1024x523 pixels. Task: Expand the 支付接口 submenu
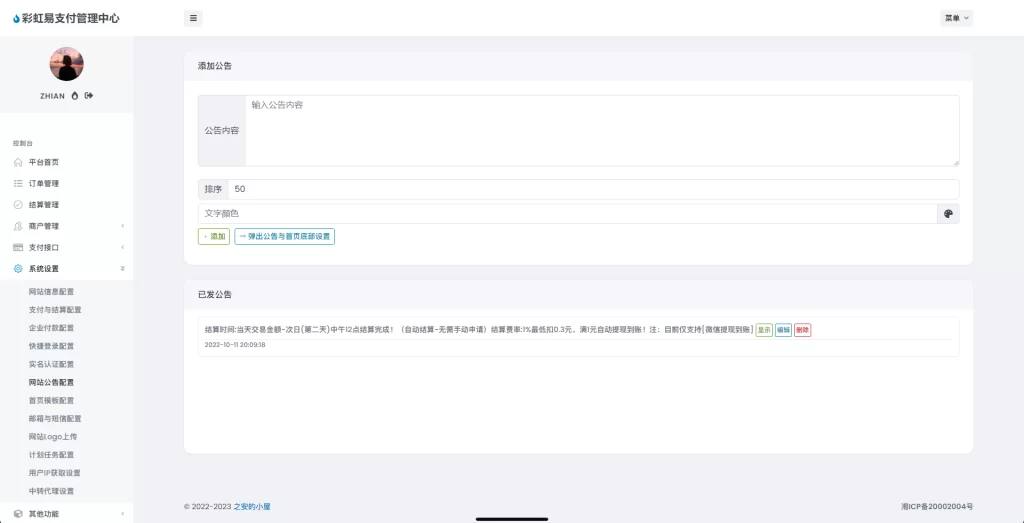pyautogui.click(x=66, y=247)
